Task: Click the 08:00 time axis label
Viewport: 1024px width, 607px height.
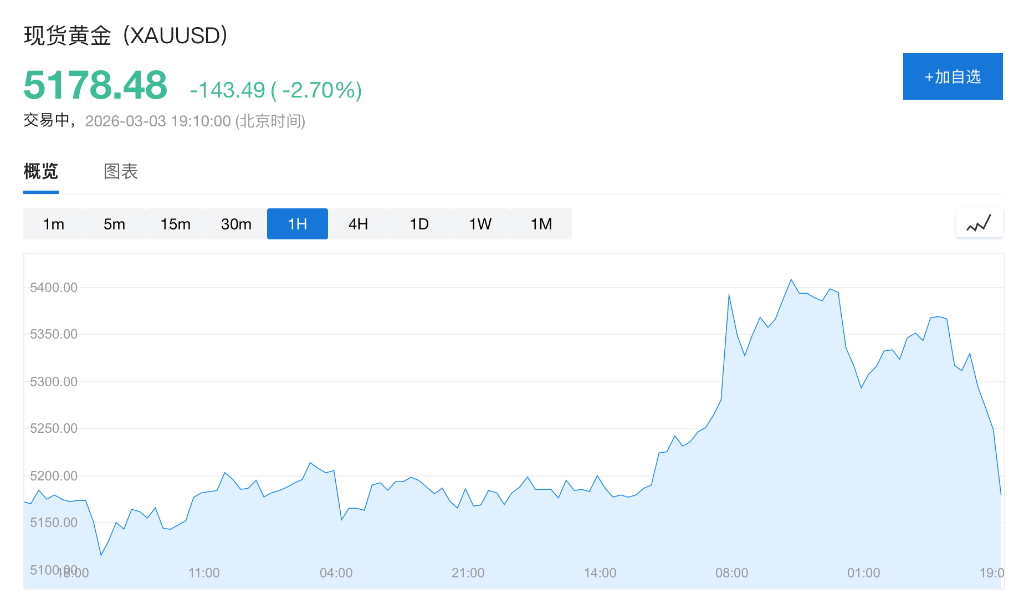Action: (x=732, y=573)
